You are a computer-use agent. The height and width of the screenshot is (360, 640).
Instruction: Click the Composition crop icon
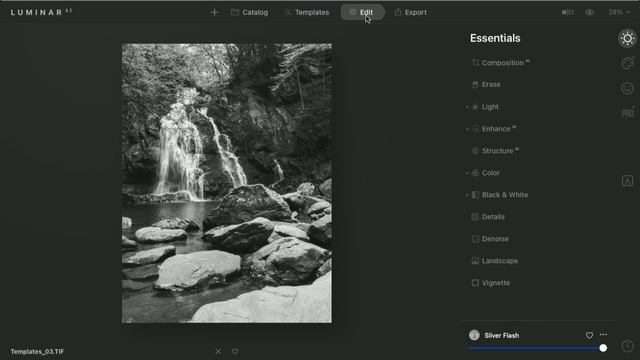[x=475, y=63]
